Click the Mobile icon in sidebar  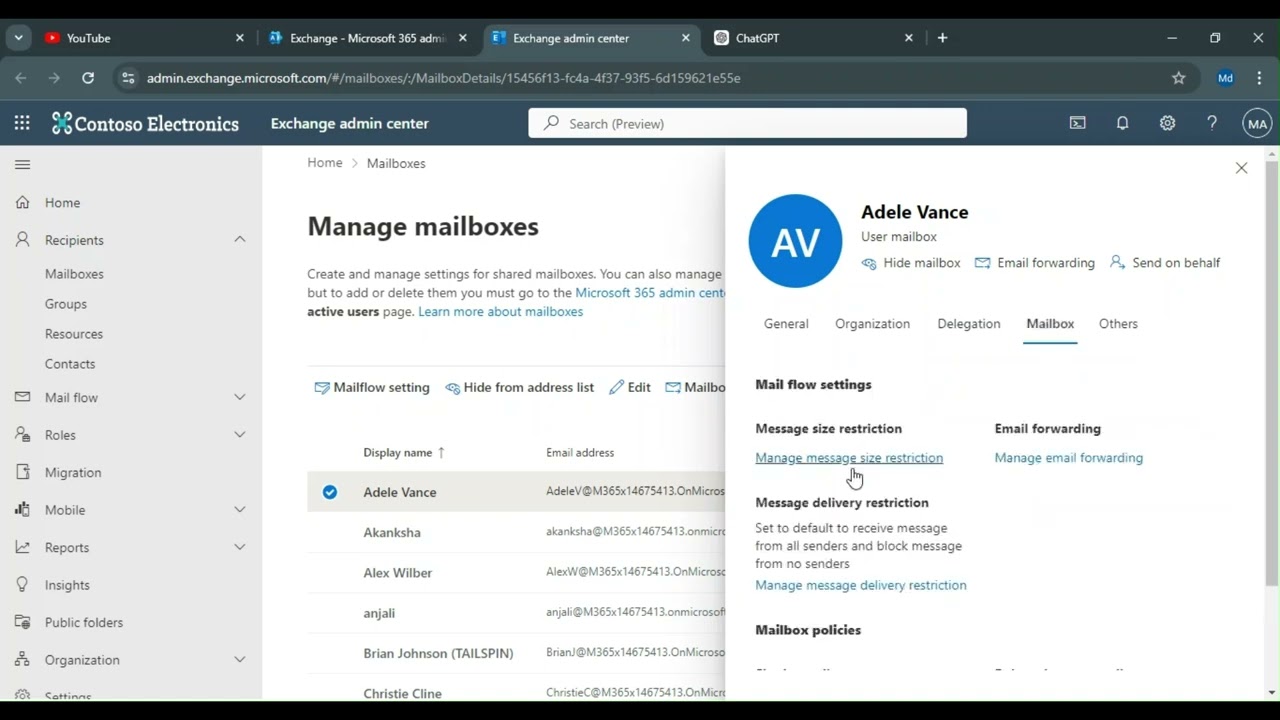tap(23, 510)
